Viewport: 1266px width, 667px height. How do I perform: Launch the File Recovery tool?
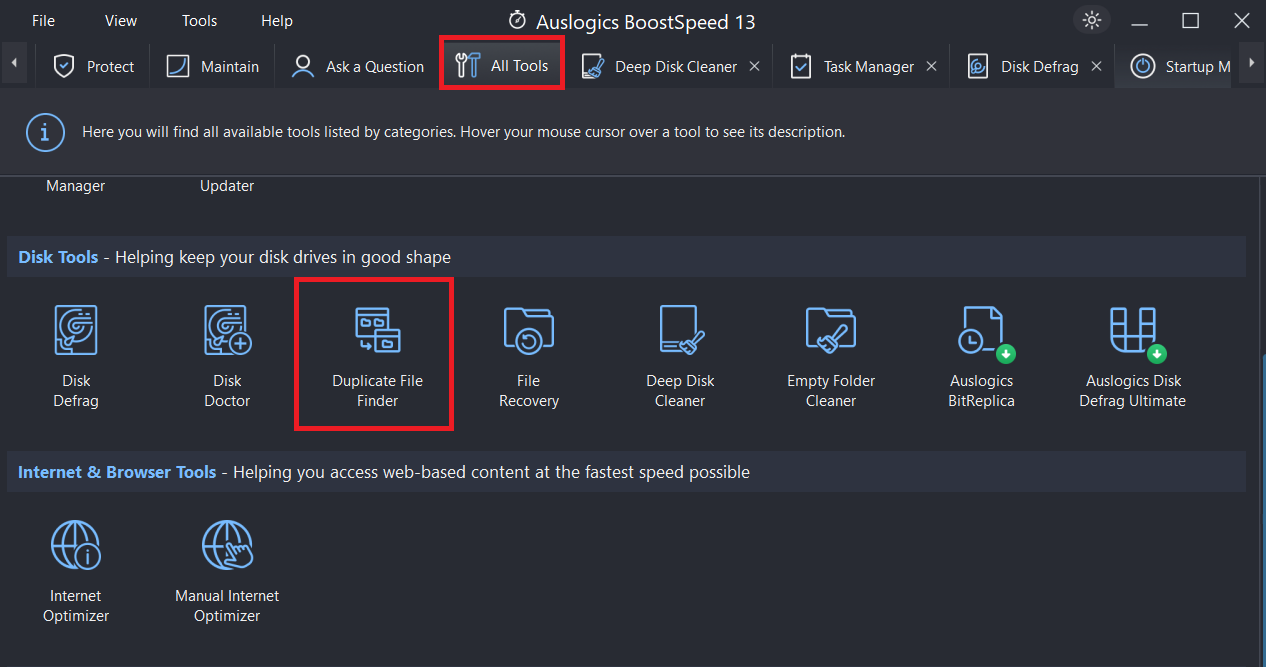(x=529, y=357)
